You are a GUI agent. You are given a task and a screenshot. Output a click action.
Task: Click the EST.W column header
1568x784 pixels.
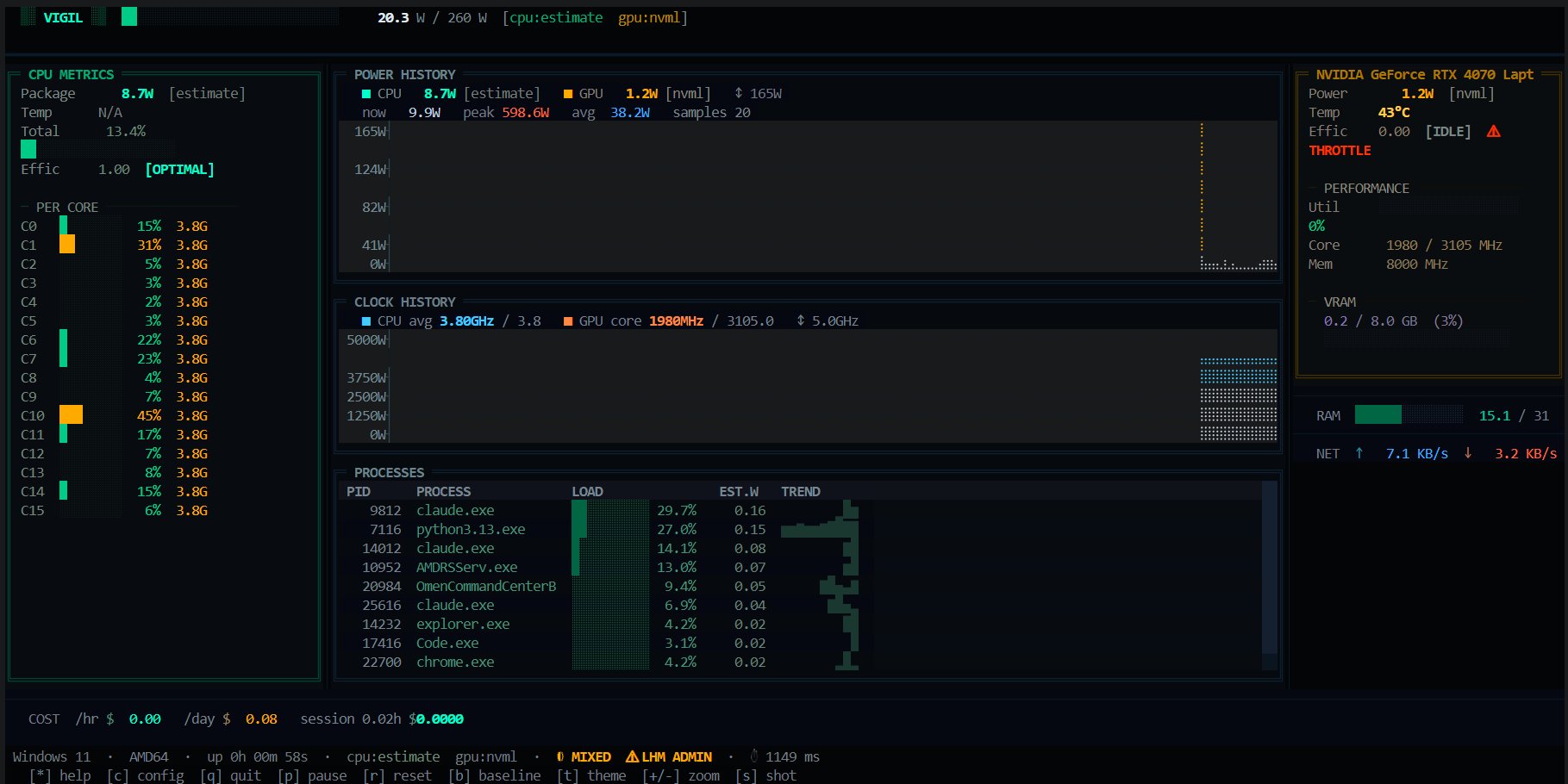click(739, 492)
